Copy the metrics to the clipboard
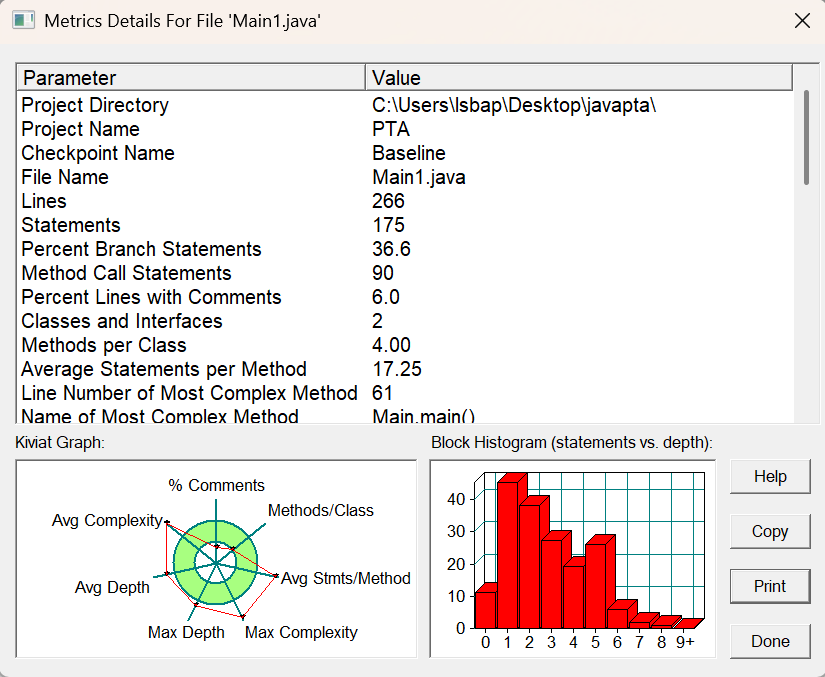The height and width of the screenshot is (677, 825). click(x=770, y=531)
